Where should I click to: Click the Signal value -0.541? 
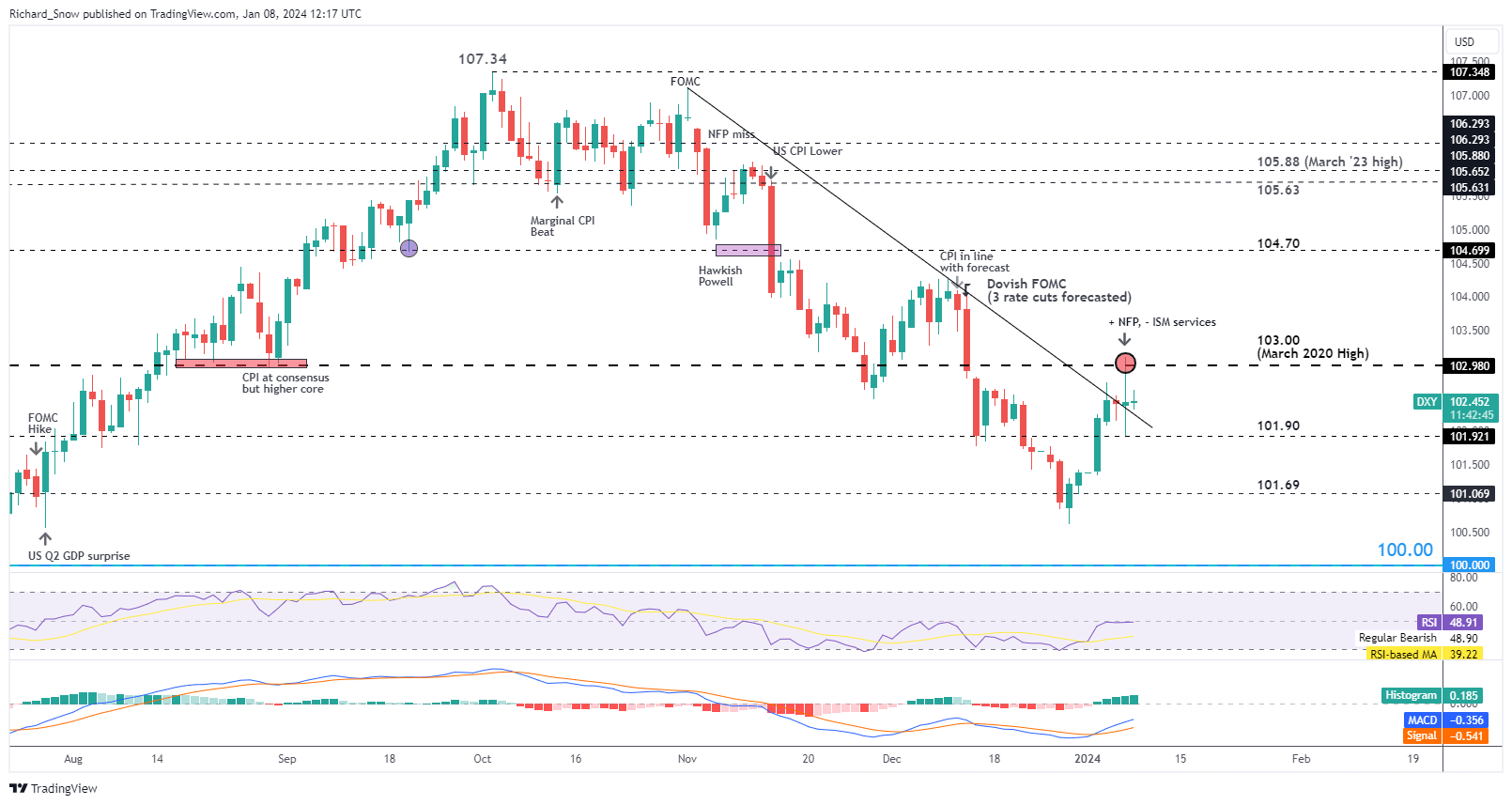point(1467,735)
